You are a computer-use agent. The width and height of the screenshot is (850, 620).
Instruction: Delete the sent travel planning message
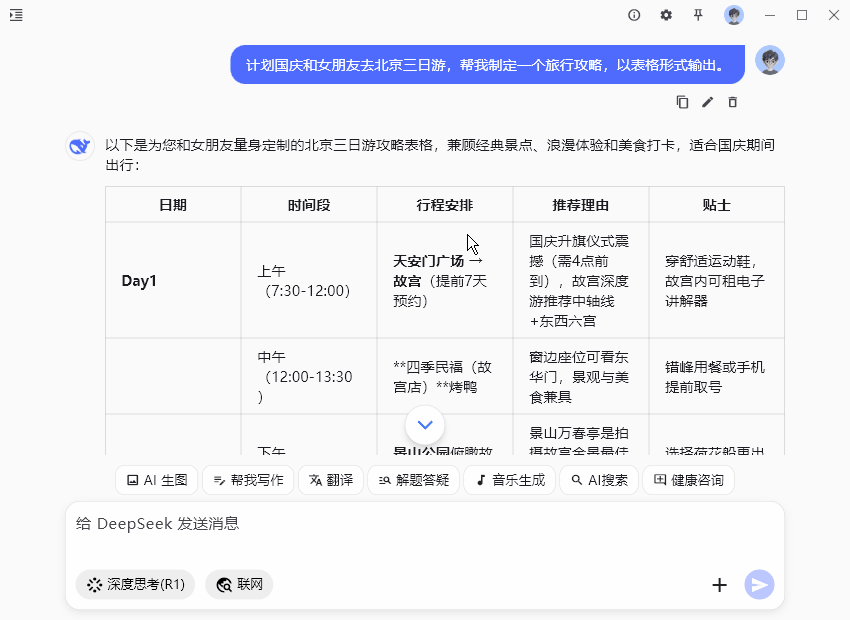pos(733,102)
